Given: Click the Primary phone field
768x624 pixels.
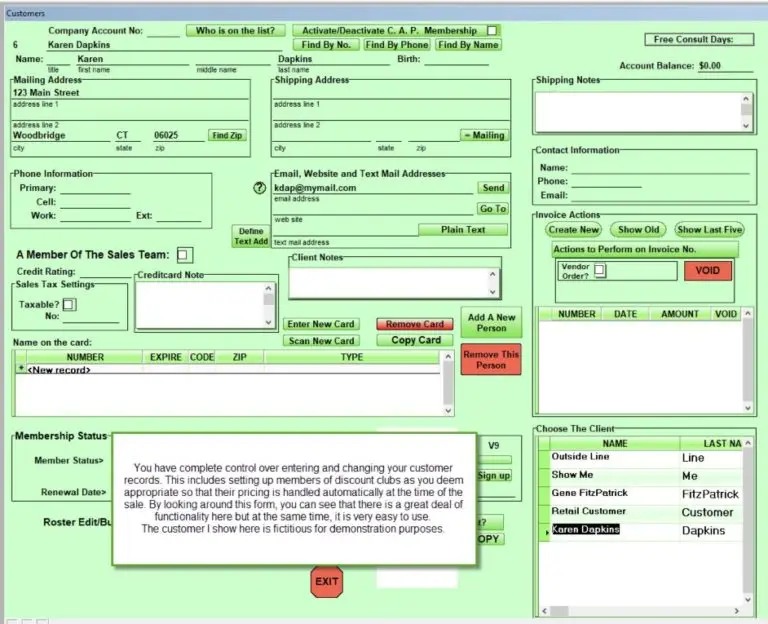Looking at the screenshot, I should [95, 188].
